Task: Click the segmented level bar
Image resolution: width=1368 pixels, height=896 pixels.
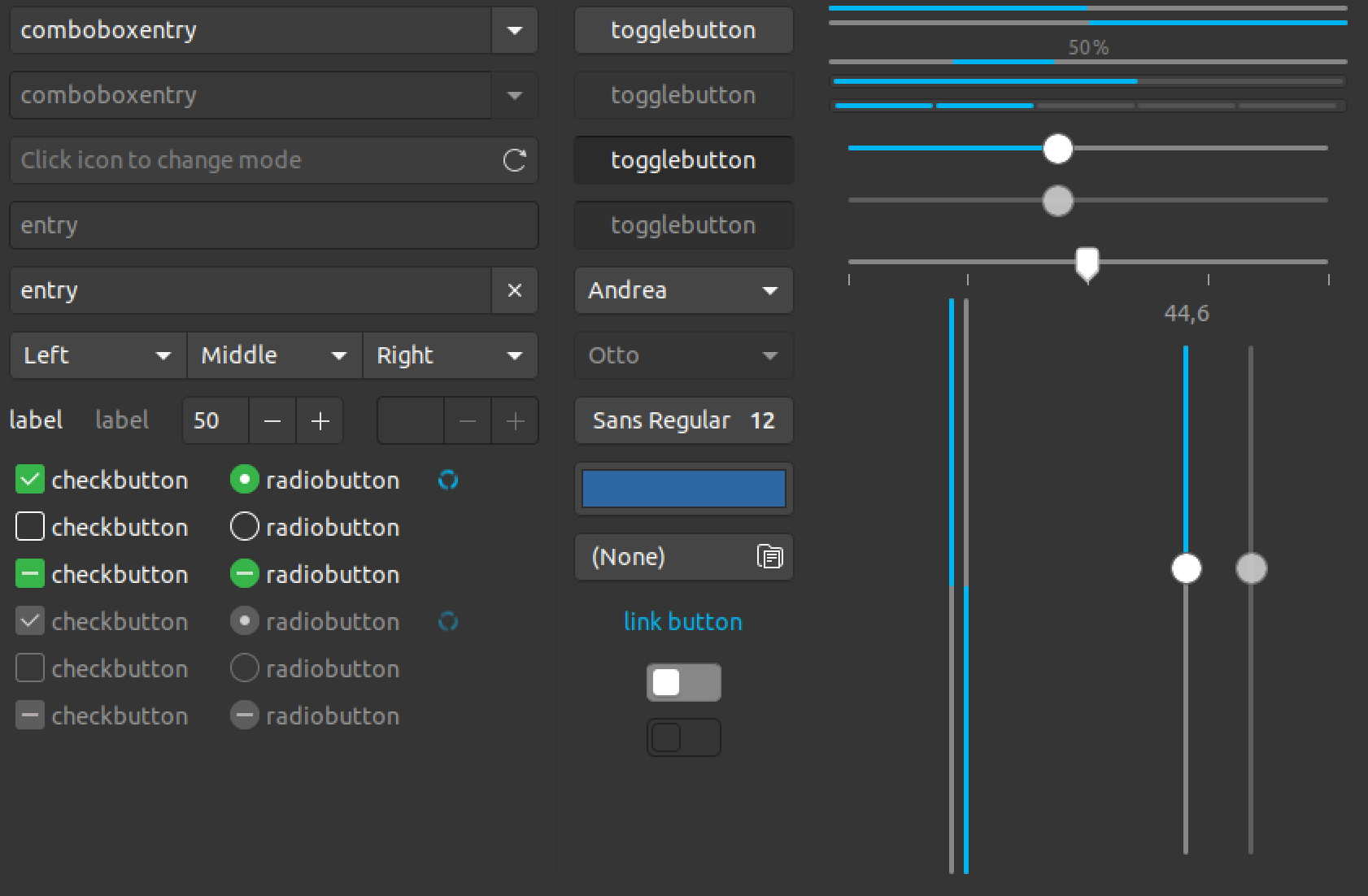Action: tap(1088, 106)
